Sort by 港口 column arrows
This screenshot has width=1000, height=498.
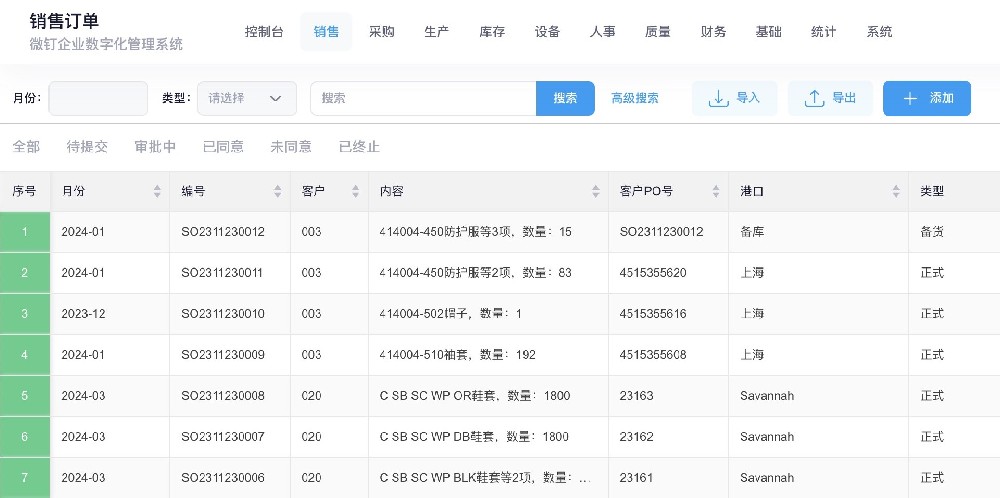tap(896, 191)
